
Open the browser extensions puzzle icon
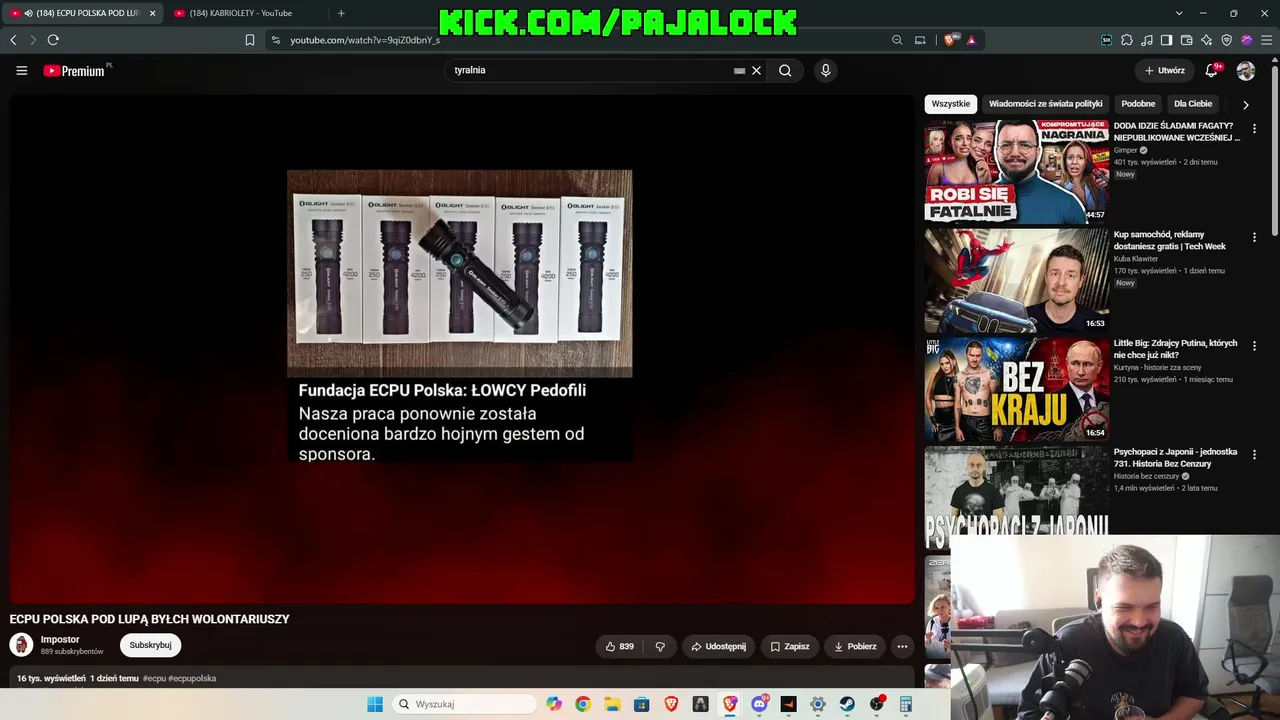(x=1127, y=40)
